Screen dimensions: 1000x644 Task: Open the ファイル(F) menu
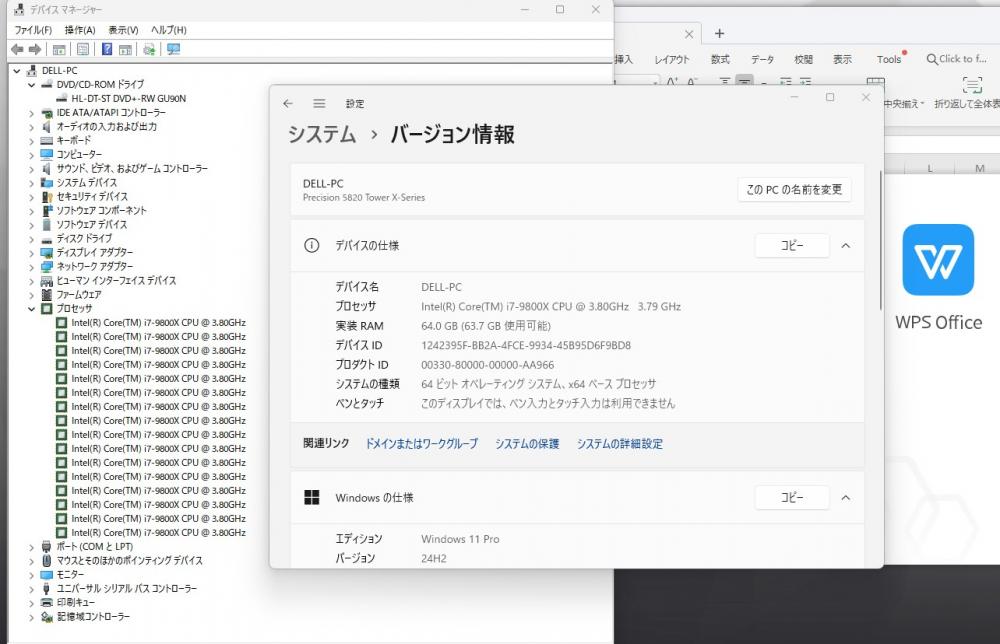tap(33, 30)
